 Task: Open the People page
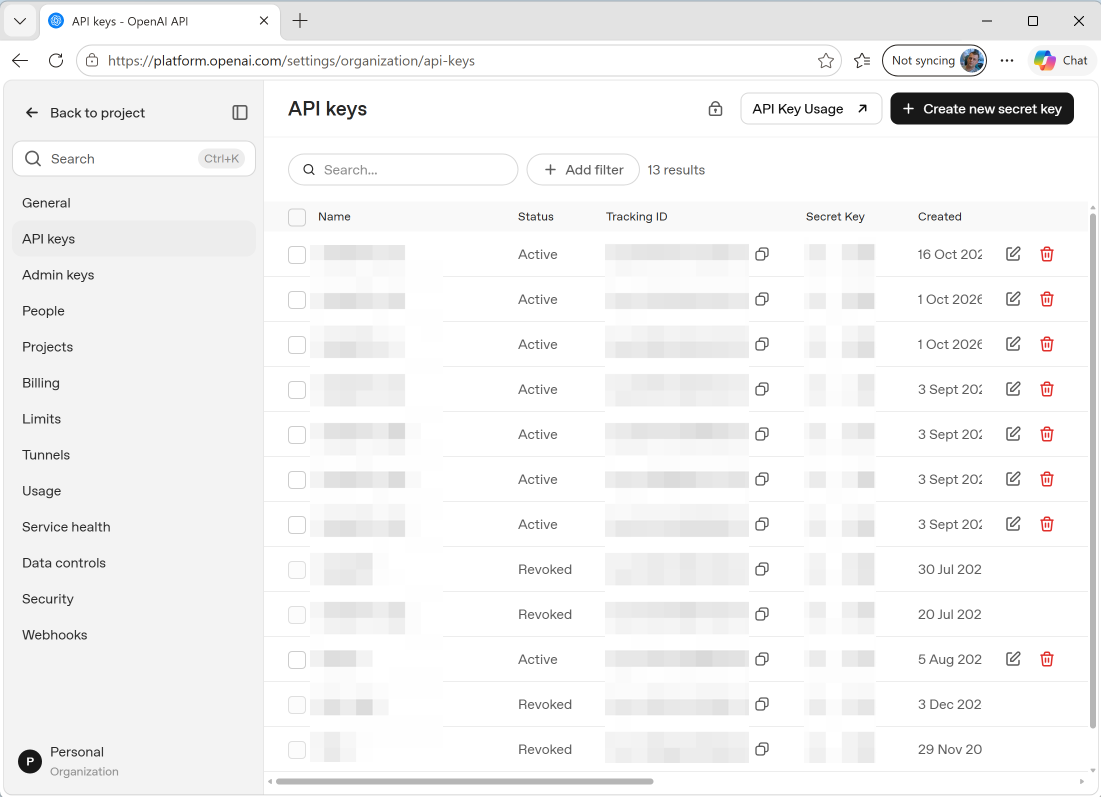pyautogui.click(x=134, y=310)
